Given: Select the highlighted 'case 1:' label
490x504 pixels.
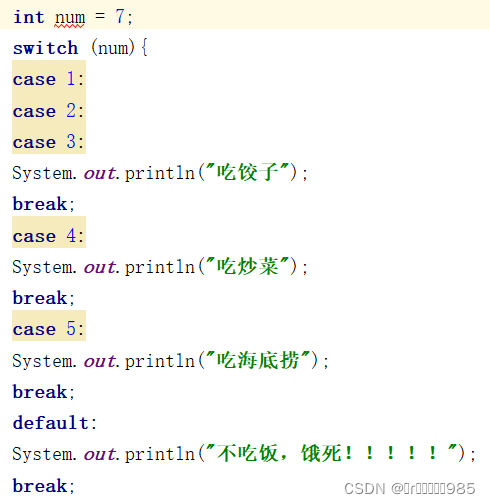Looking at the screenshot, I should (49, 79).
